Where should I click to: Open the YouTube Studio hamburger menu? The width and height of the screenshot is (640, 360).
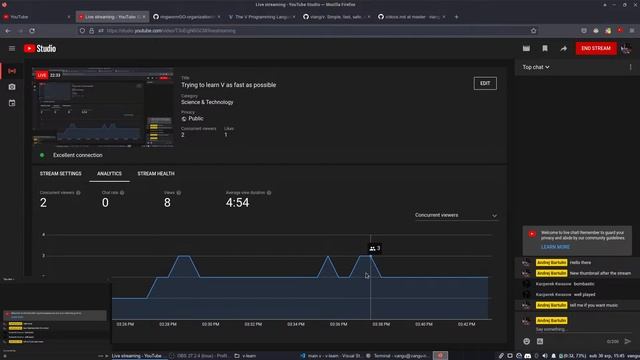coord(12,49)
